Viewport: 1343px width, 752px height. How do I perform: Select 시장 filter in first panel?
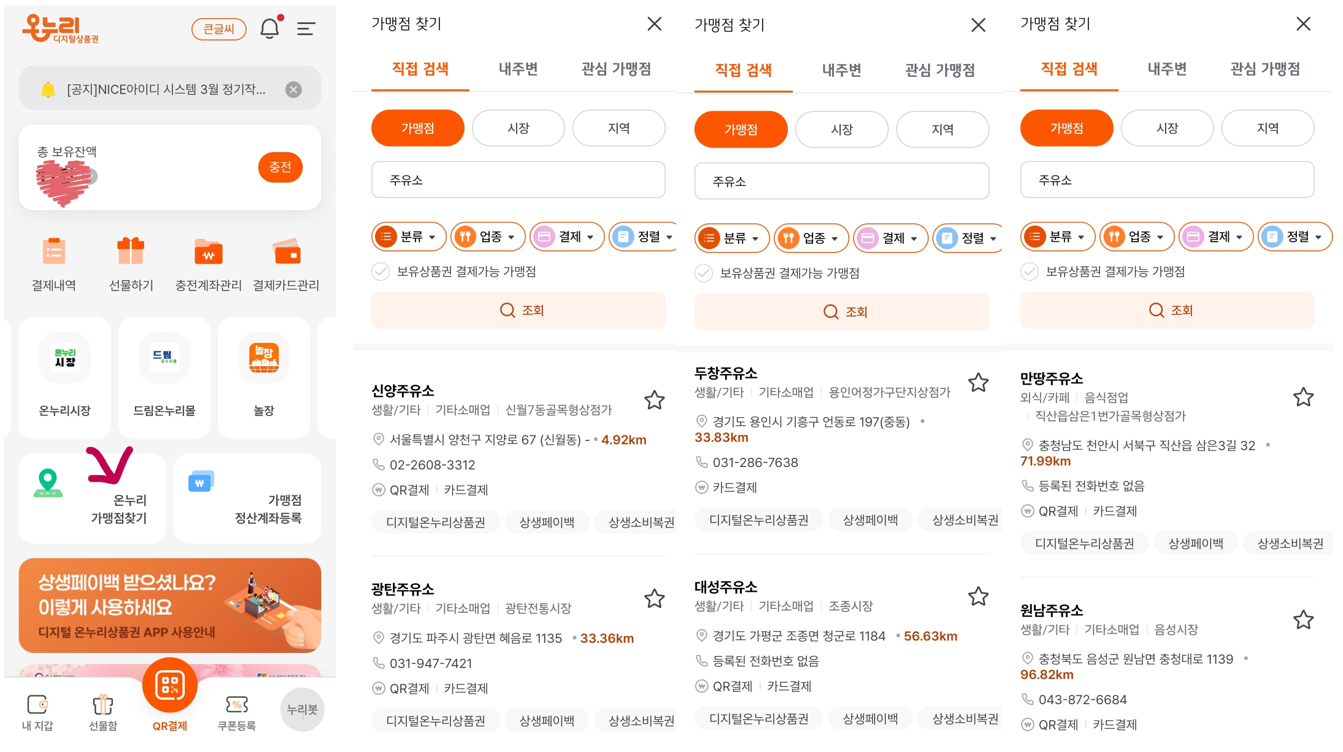(x=518, y=128)
